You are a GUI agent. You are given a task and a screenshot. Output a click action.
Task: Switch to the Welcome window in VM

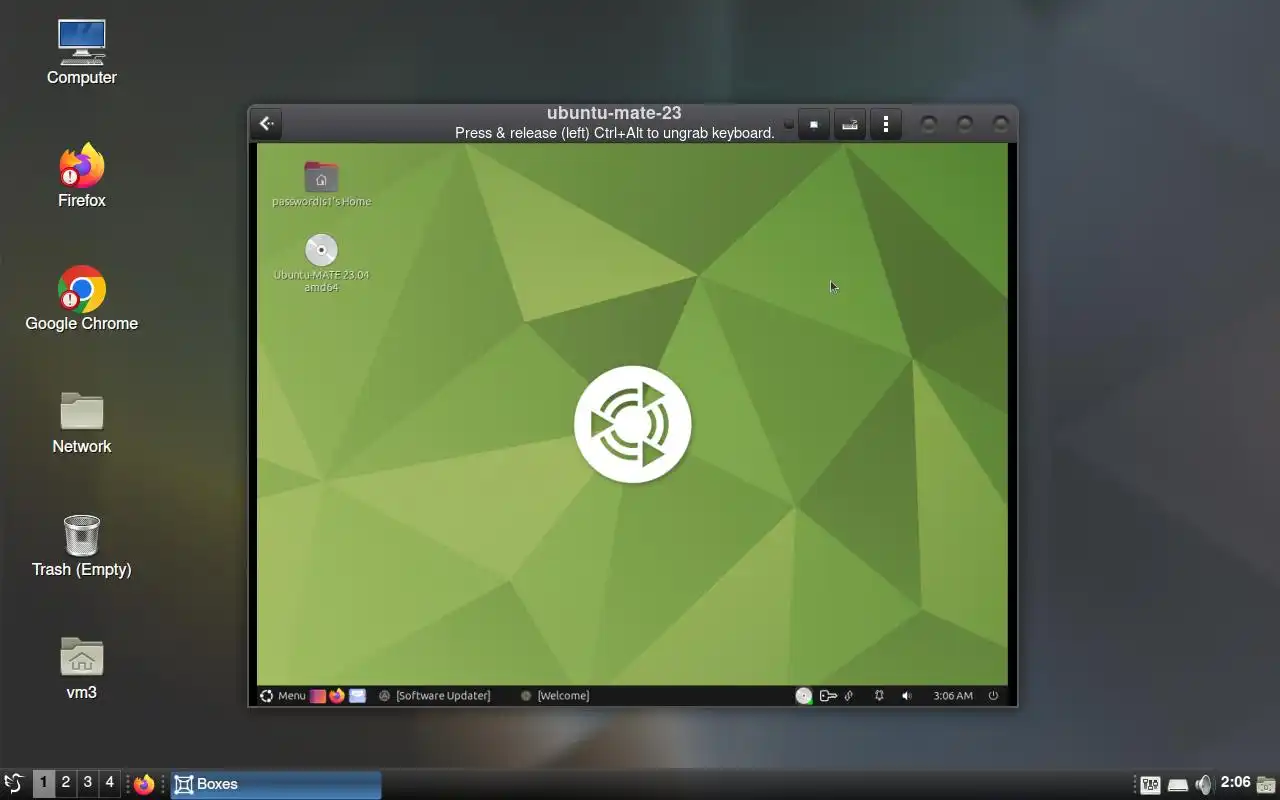(x=555, y=696)
